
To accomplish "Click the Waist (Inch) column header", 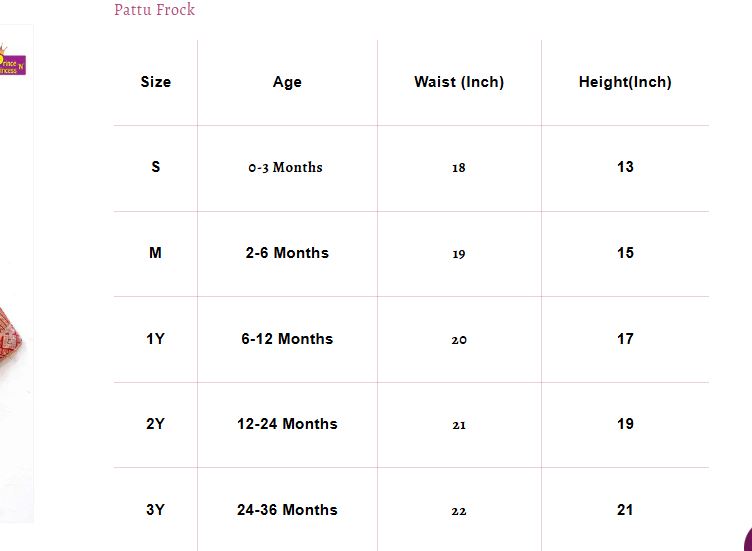I will [459, 82].
